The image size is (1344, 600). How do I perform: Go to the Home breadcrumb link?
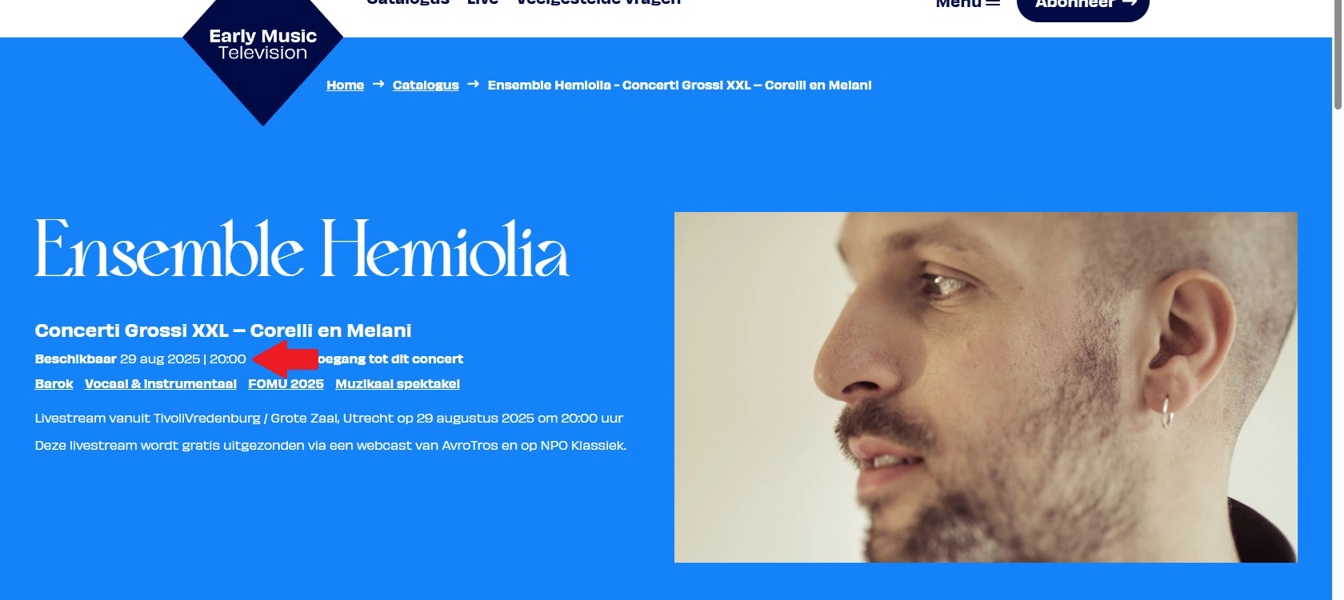point(345,85)
